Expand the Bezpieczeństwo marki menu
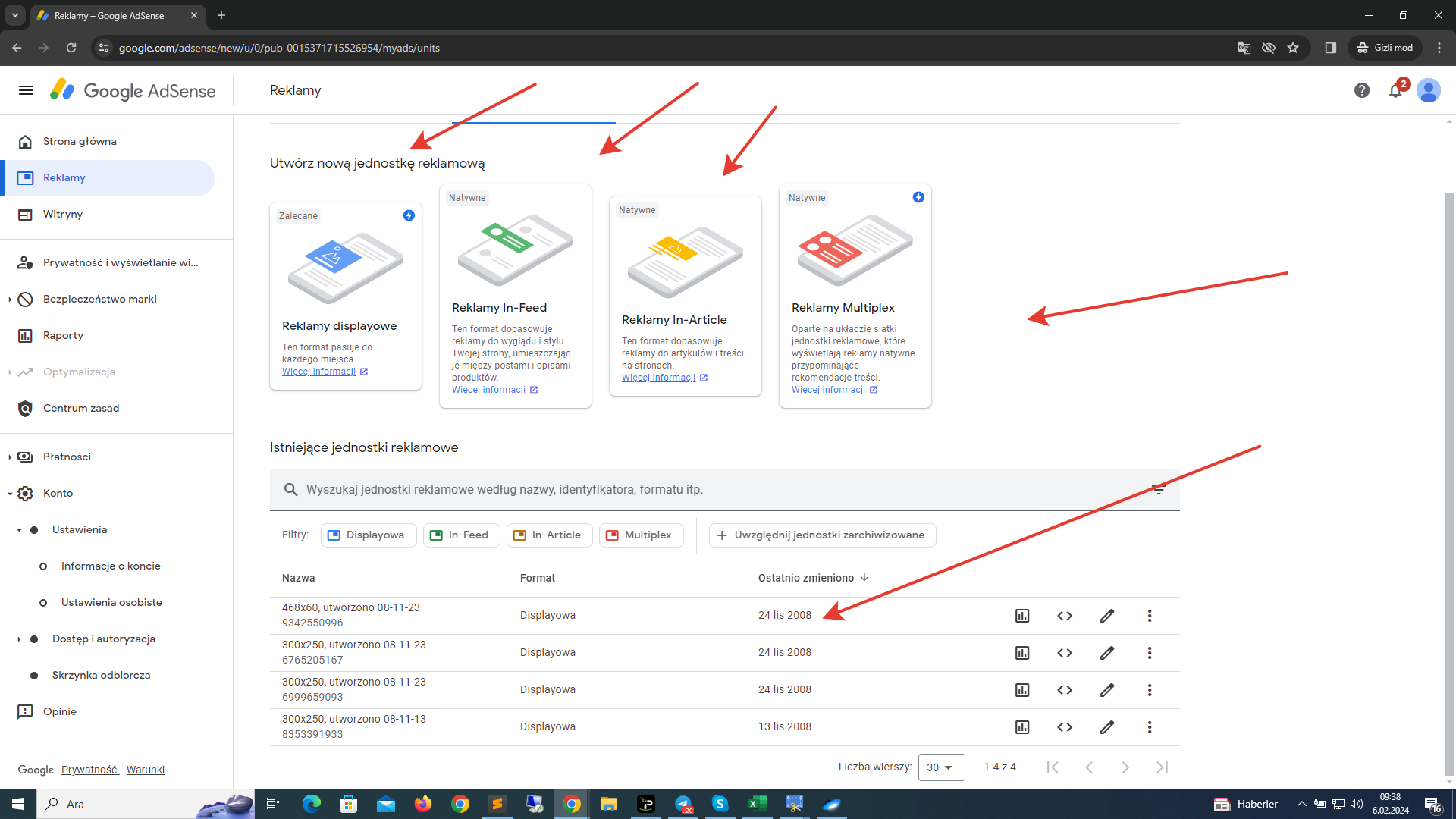The image size is (1456, 819). click(x=10, y=300)
